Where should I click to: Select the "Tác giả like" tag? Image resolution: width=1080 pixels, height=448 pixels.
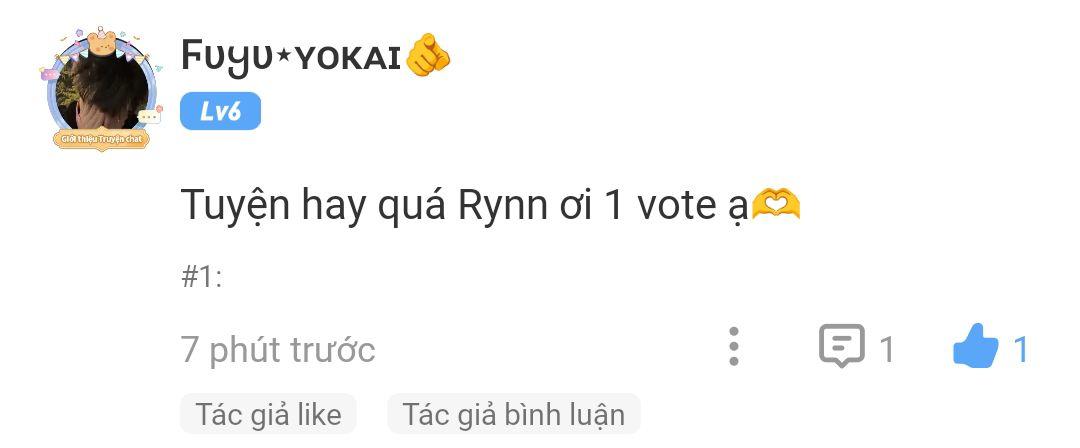pos(269,414)
